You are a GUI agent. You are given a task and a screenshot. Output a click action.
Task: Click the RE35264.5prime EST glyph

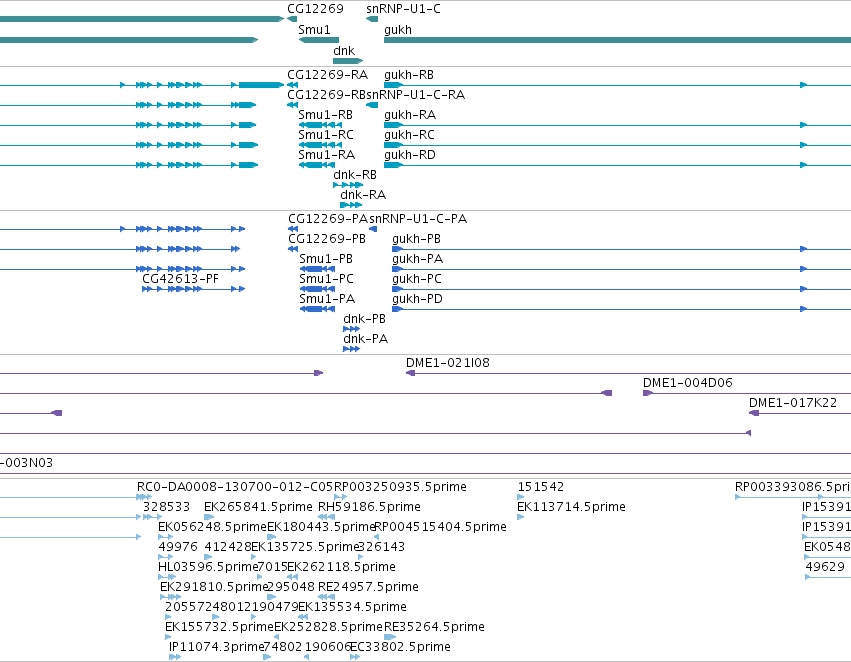point(390,637)
